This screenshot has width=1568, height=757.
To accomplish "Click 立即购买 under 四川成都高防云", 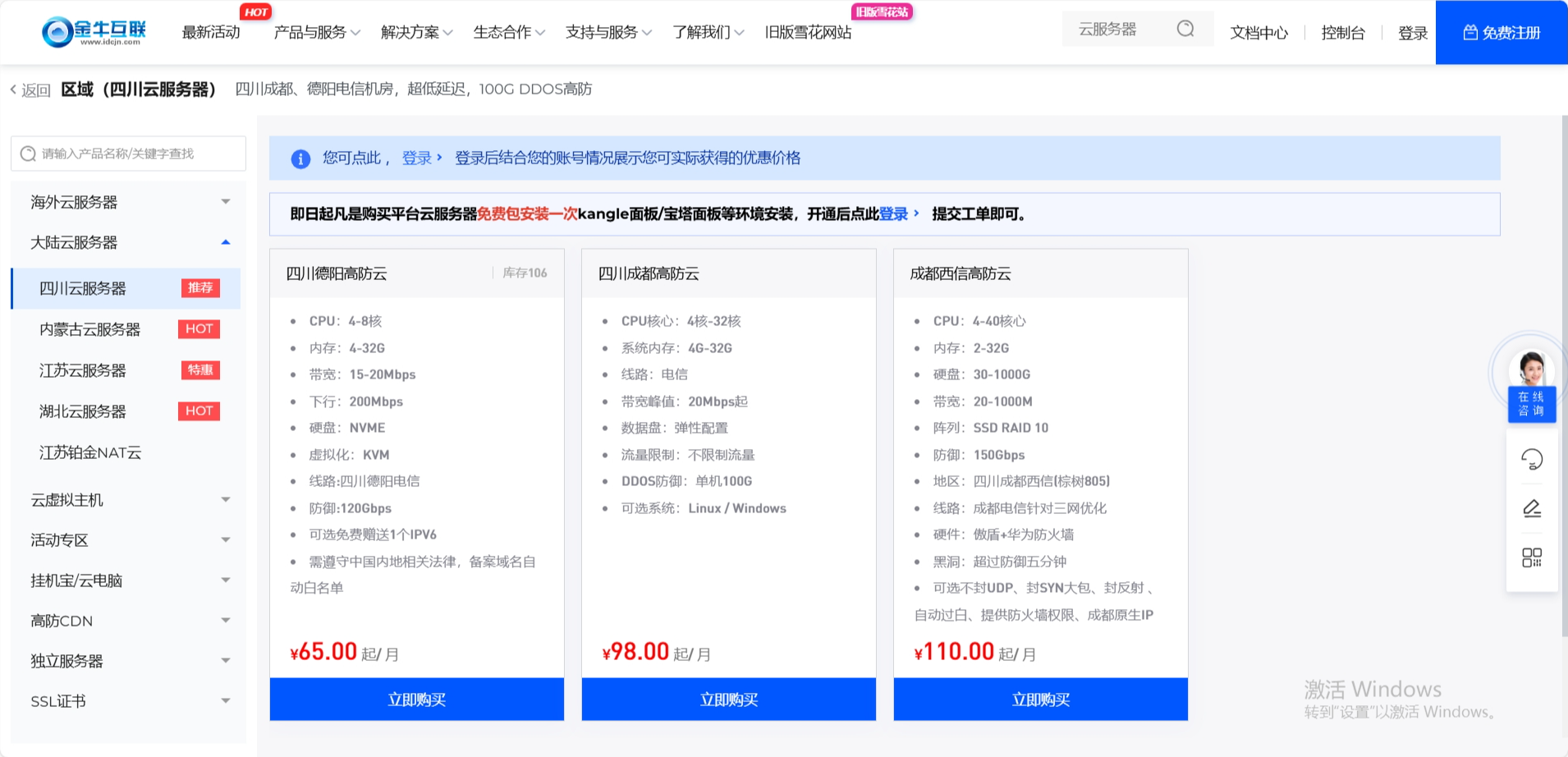I will tap(728, 699).
